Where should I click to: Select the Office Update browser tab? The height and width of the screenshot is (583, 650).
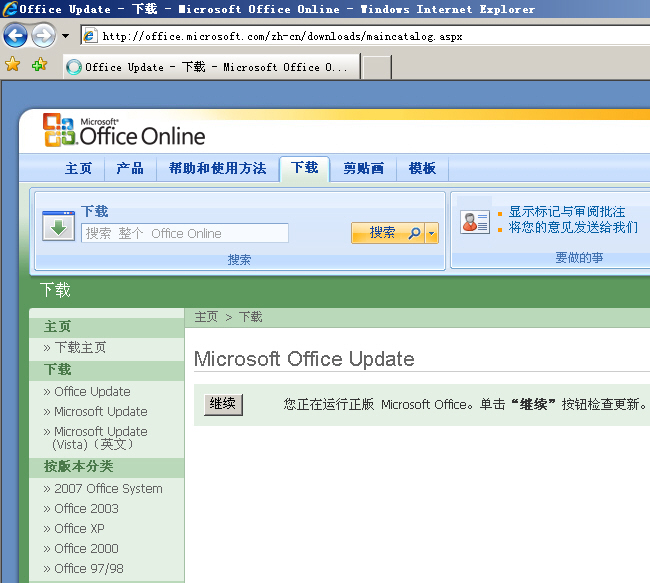pyautogui.click(x=211, y=67)
